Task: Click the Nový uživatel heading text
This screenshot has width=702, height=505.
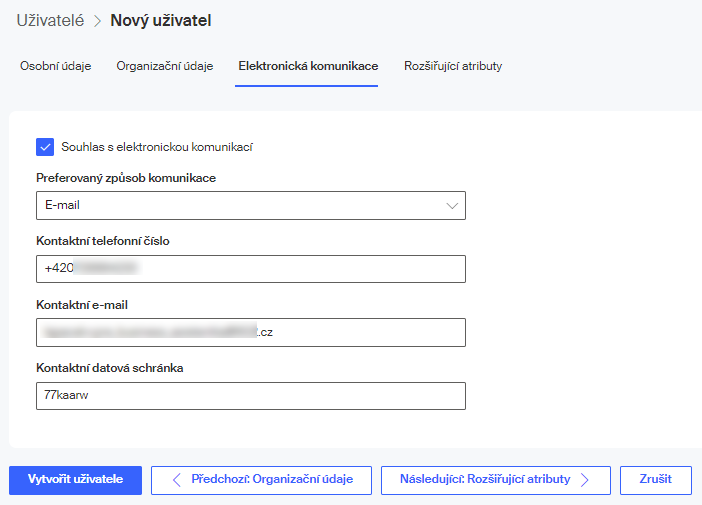Action: tap(161, 21)
